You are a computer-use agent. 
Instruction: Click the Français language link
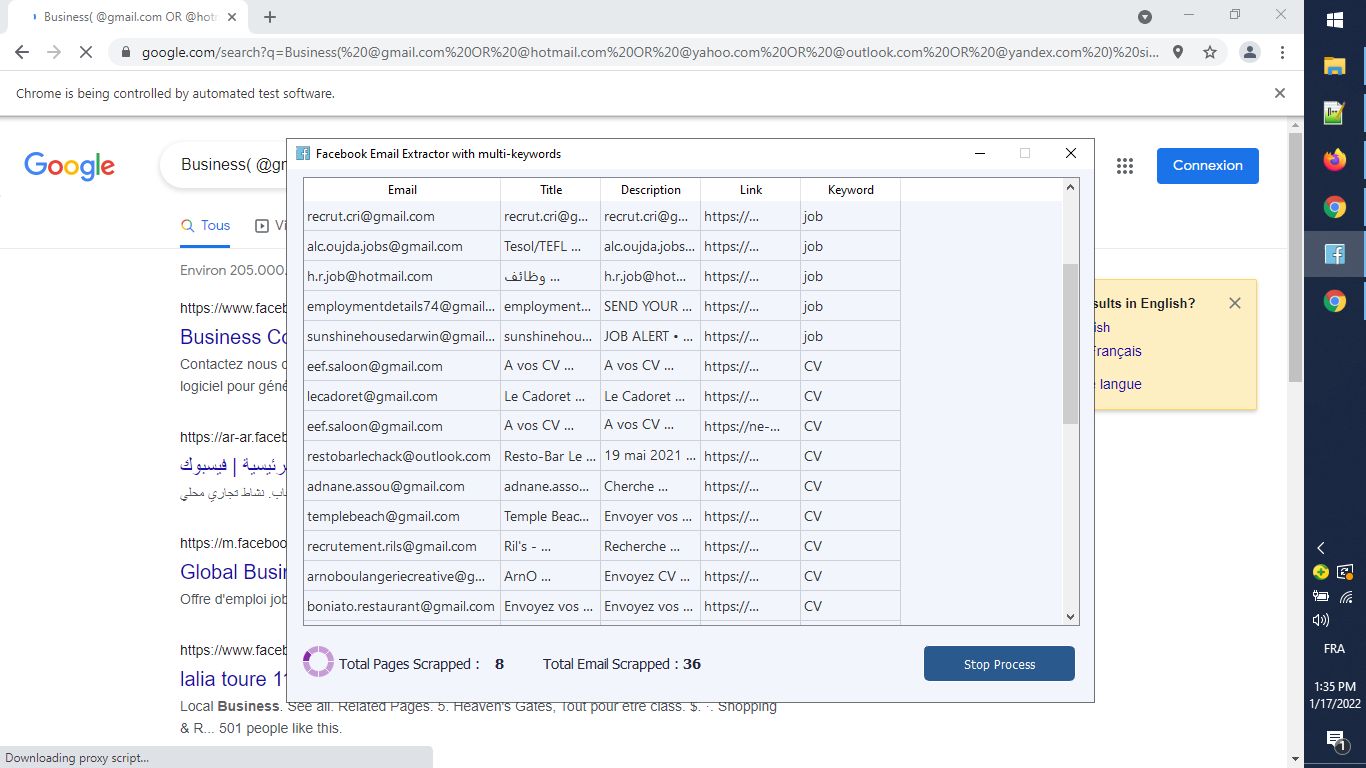point(1116,351)
